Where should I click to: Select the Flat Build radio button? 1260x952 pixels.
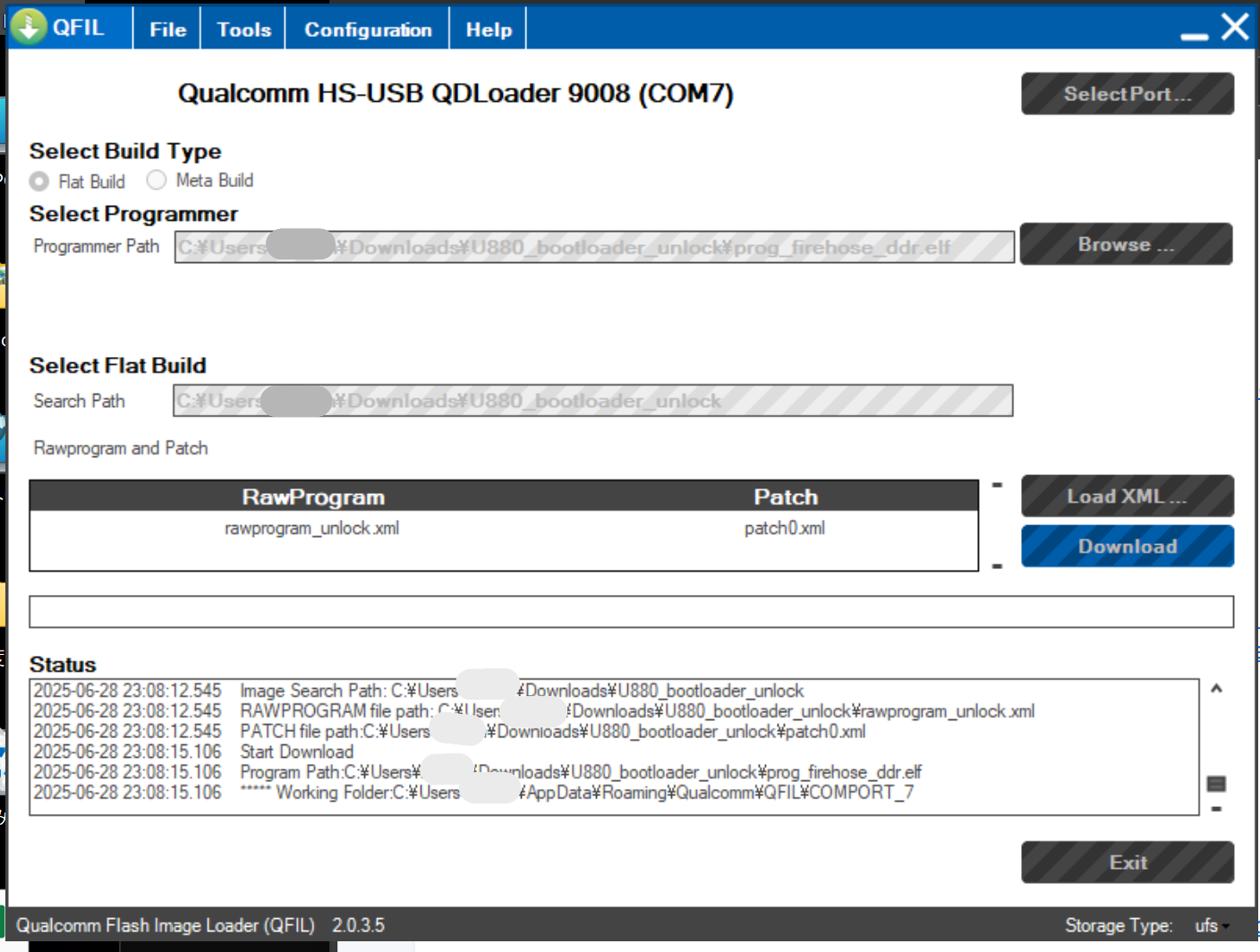coord(38,182)
